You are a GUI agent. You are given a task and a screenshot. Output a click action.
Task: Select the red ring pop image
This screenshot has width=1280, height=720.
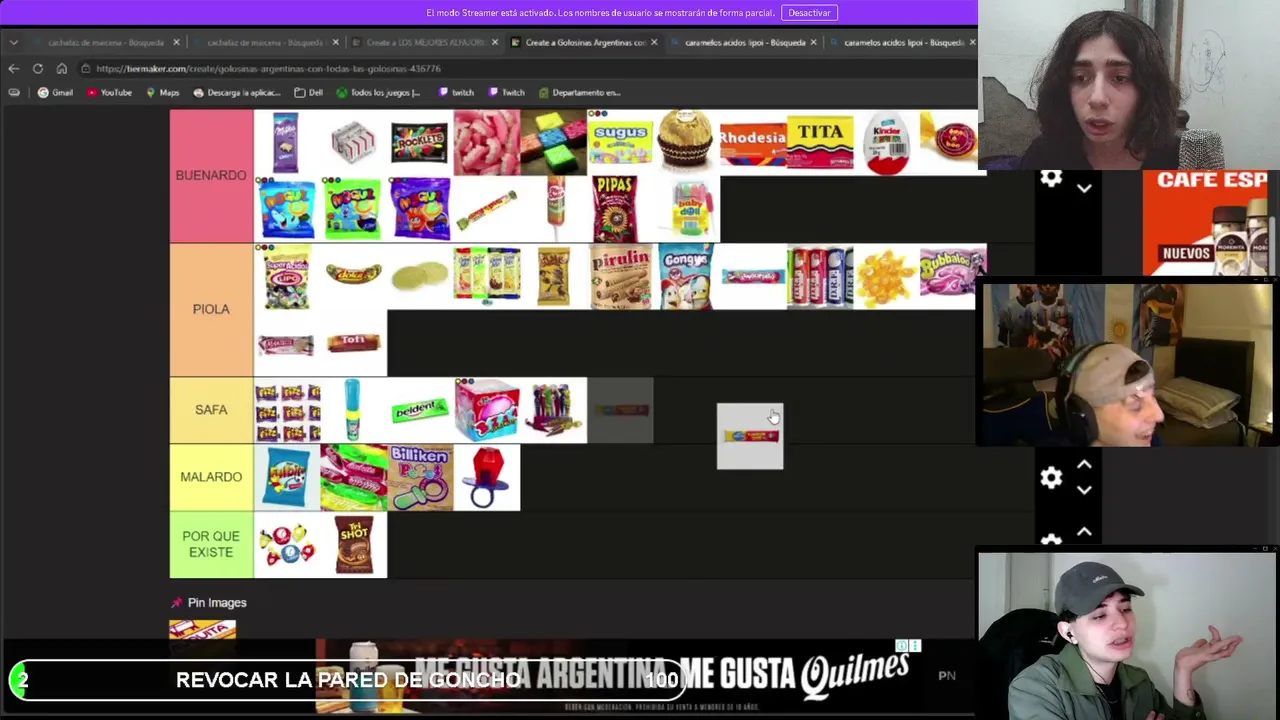tap(487, 477)
